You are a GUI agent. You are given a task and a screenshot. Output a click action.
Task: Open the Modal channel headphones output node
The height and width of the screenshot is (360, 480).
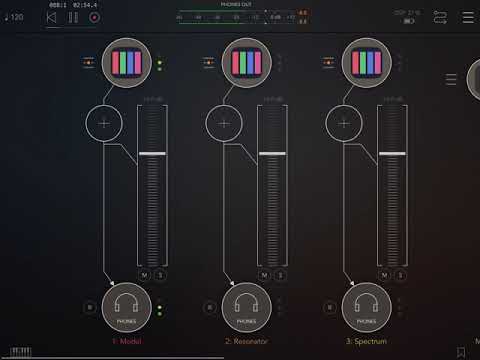click(x=127, y=308)
